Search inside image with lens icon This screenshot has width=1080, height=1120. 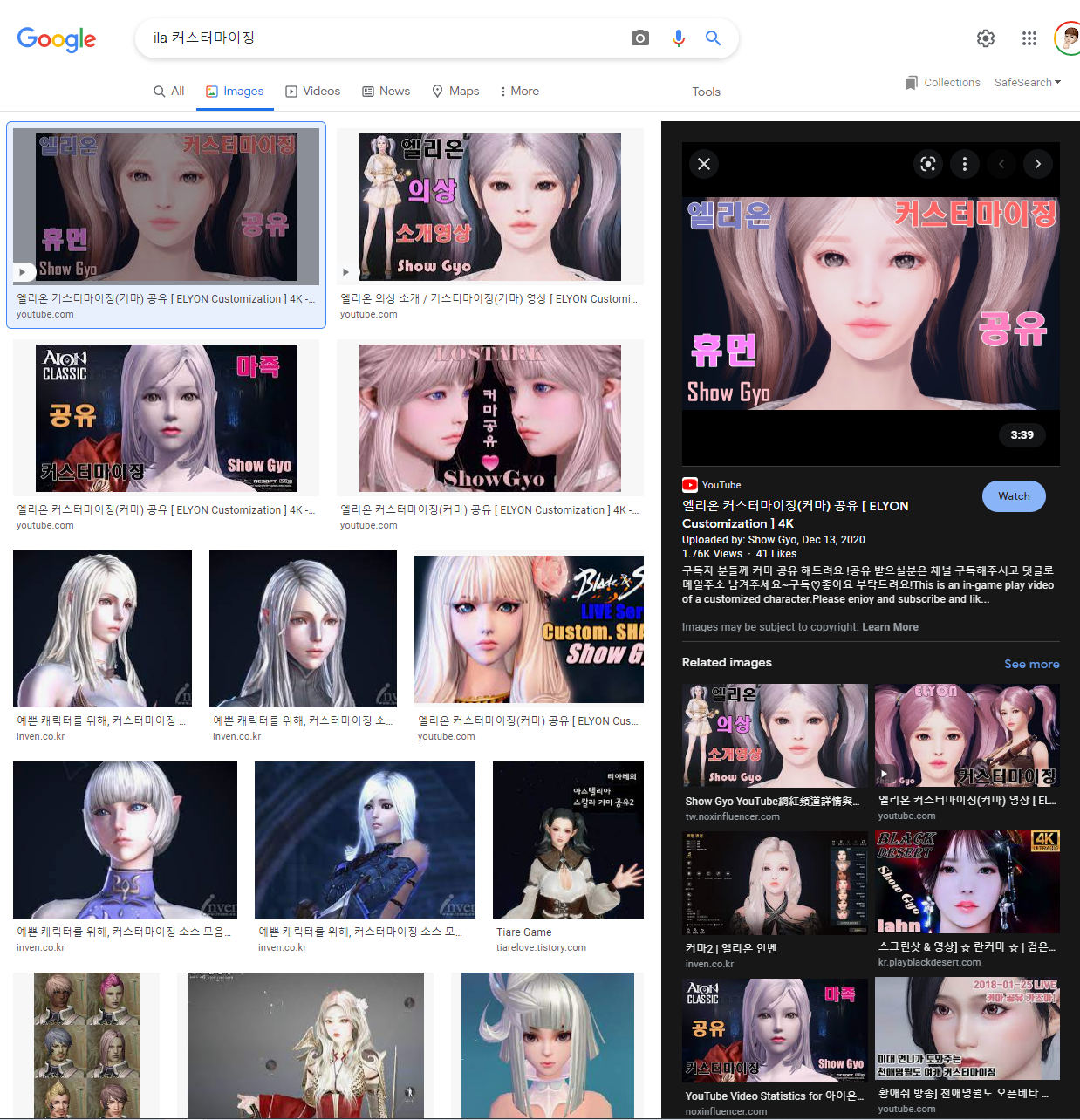(x=928, y=164)
